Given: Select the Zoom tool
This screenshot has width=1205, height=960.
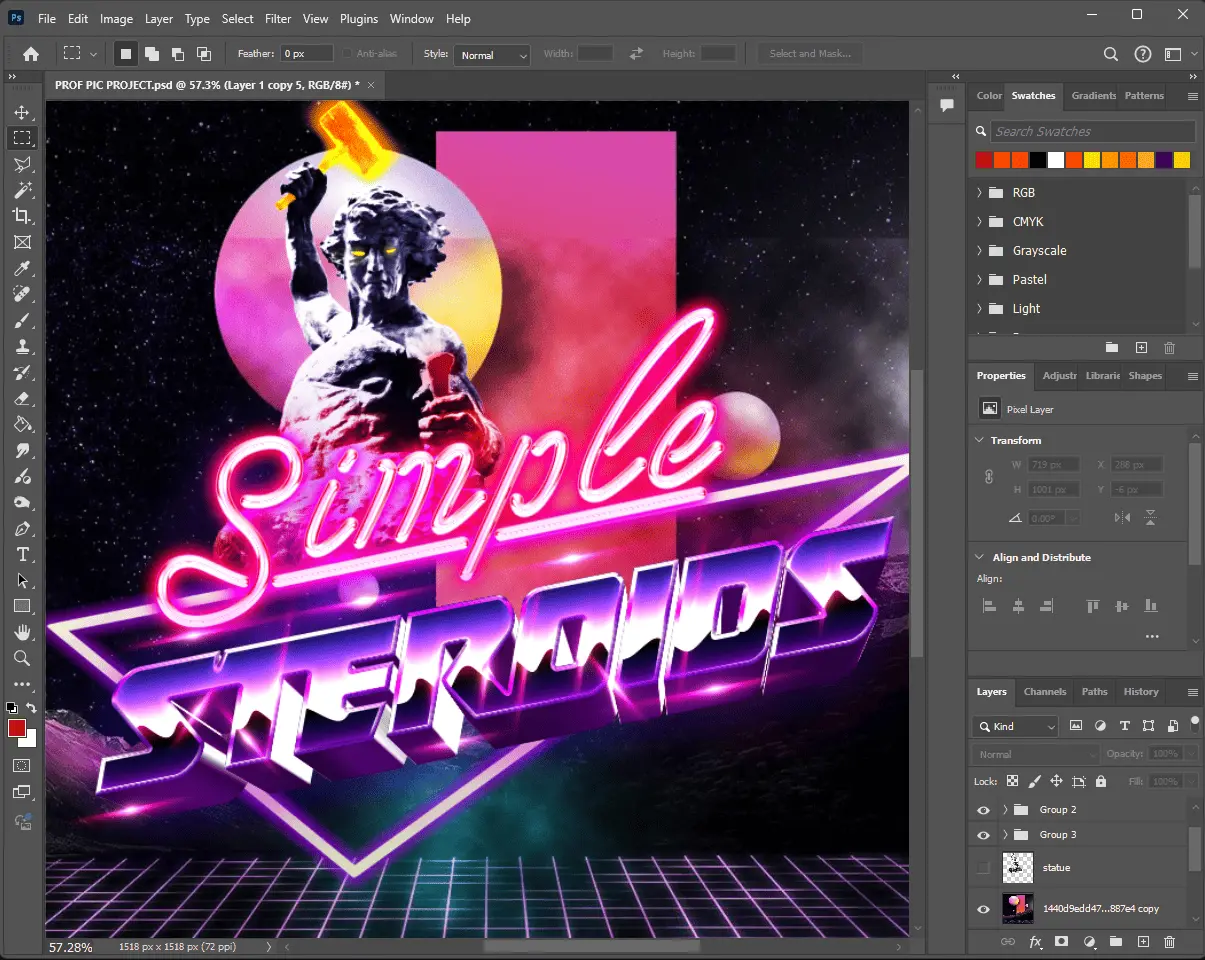Looking at the screenshot, I should pos(22,658).
